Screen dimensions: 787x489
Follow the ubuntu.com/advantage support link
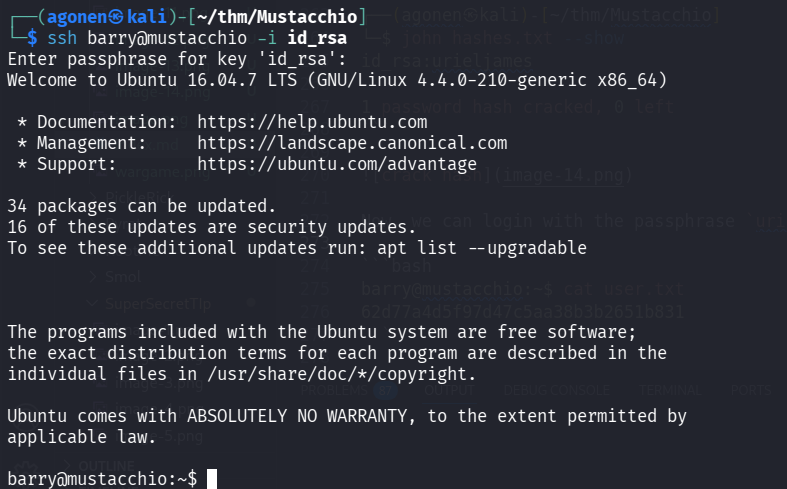(337, 164)
